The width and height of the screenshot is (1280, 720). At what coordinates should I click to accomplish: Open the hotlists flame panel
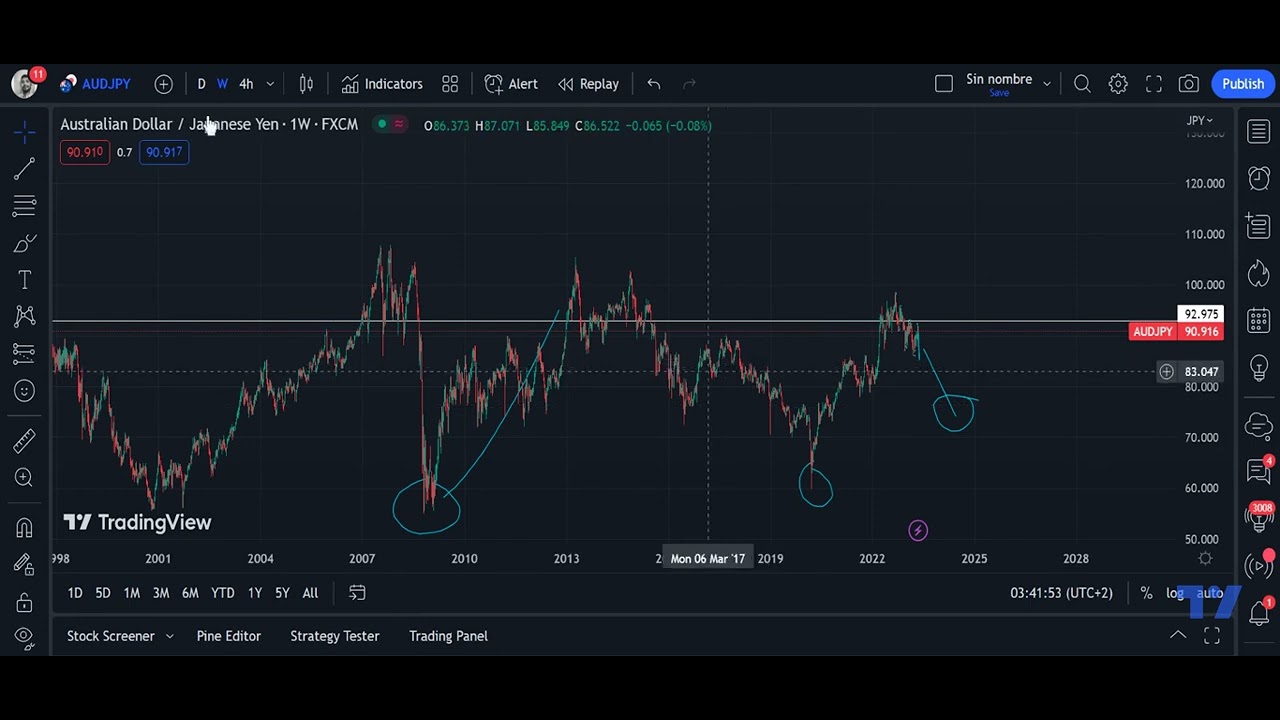pyautogui.click(x=1259, y=273)
